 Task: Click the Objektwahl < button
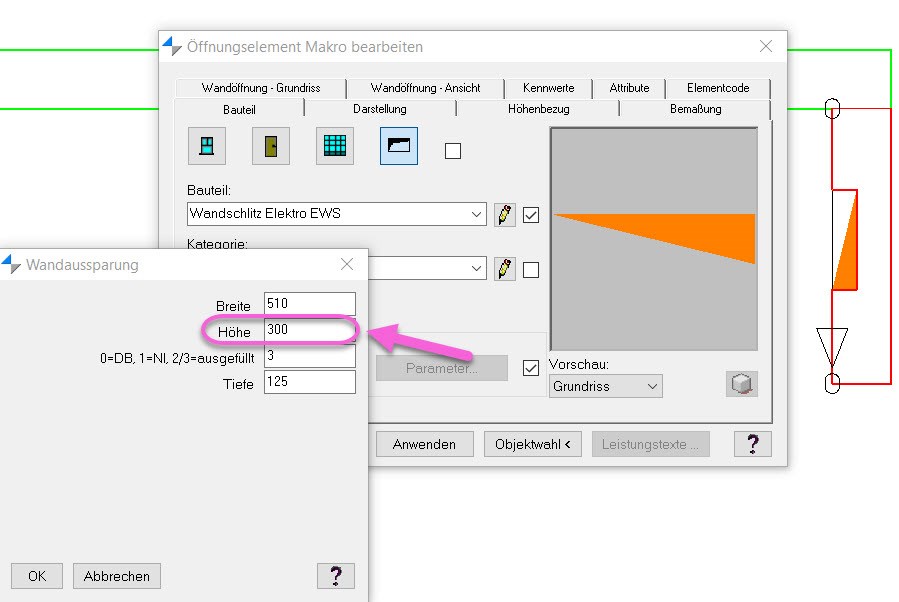[533, 444]
